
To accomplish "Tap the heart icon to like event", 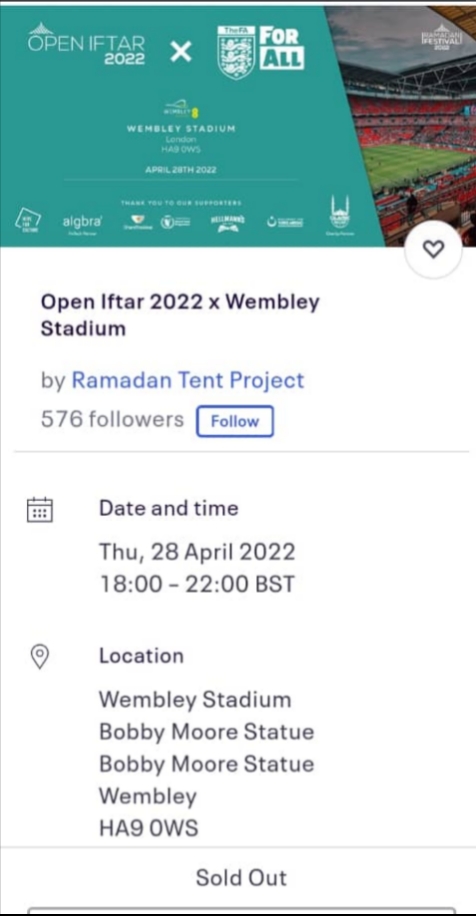I will (x=433, y=249).
